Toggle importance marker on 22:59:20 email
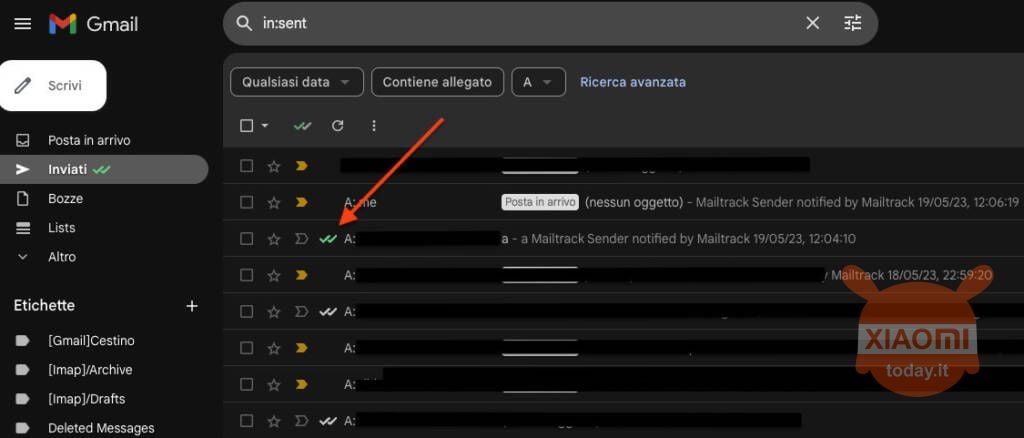The width and height of the screenshot is (1024, 438). 301,275
